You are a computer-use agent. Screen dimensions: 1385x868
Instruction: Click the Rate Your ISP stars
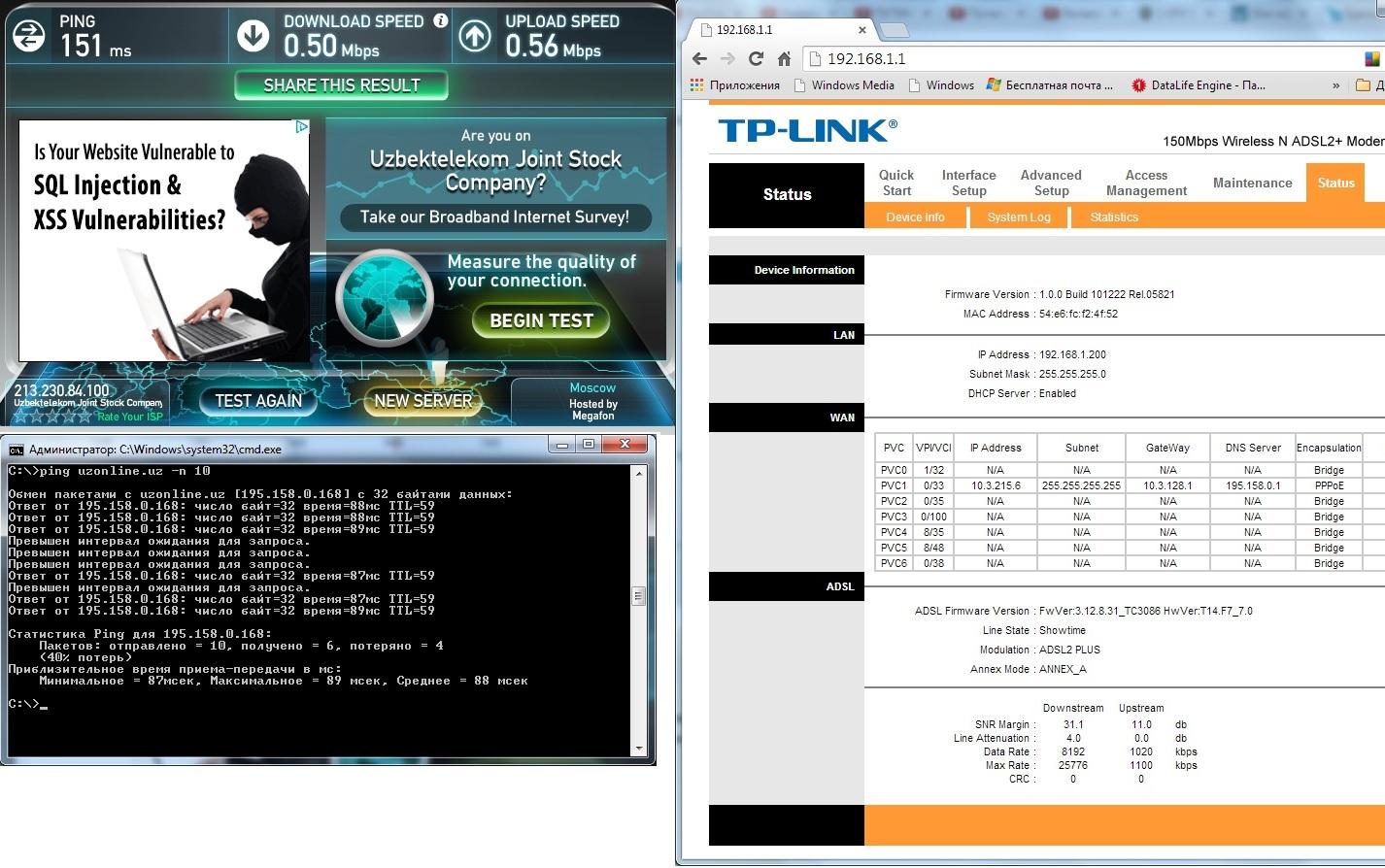(53, 417)
